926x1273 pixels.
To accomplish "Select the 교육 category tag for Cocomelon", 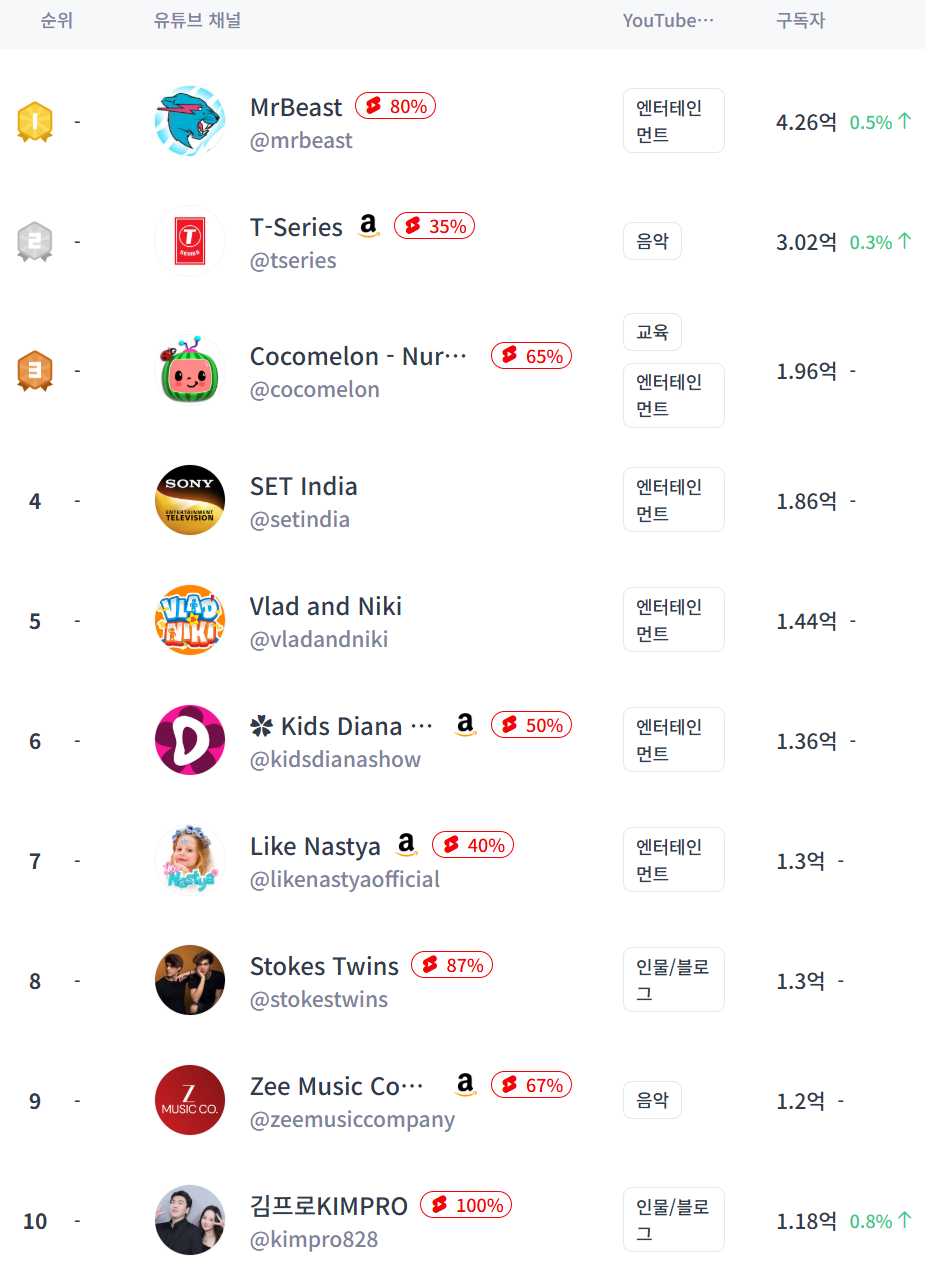I will click(652, 332).
